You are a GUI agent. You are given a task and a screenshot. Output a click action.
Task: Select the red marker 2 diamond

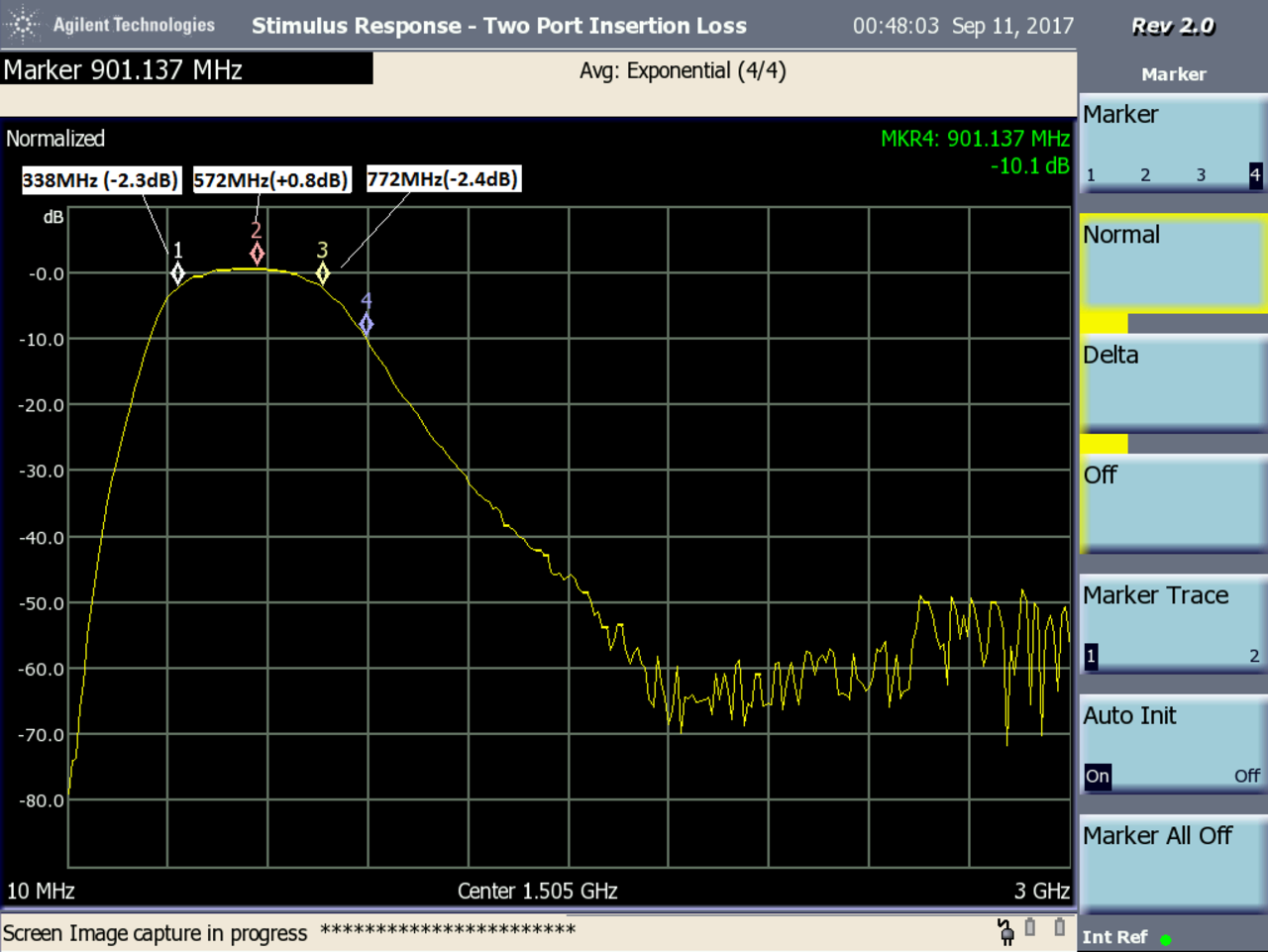click(257, 254)
